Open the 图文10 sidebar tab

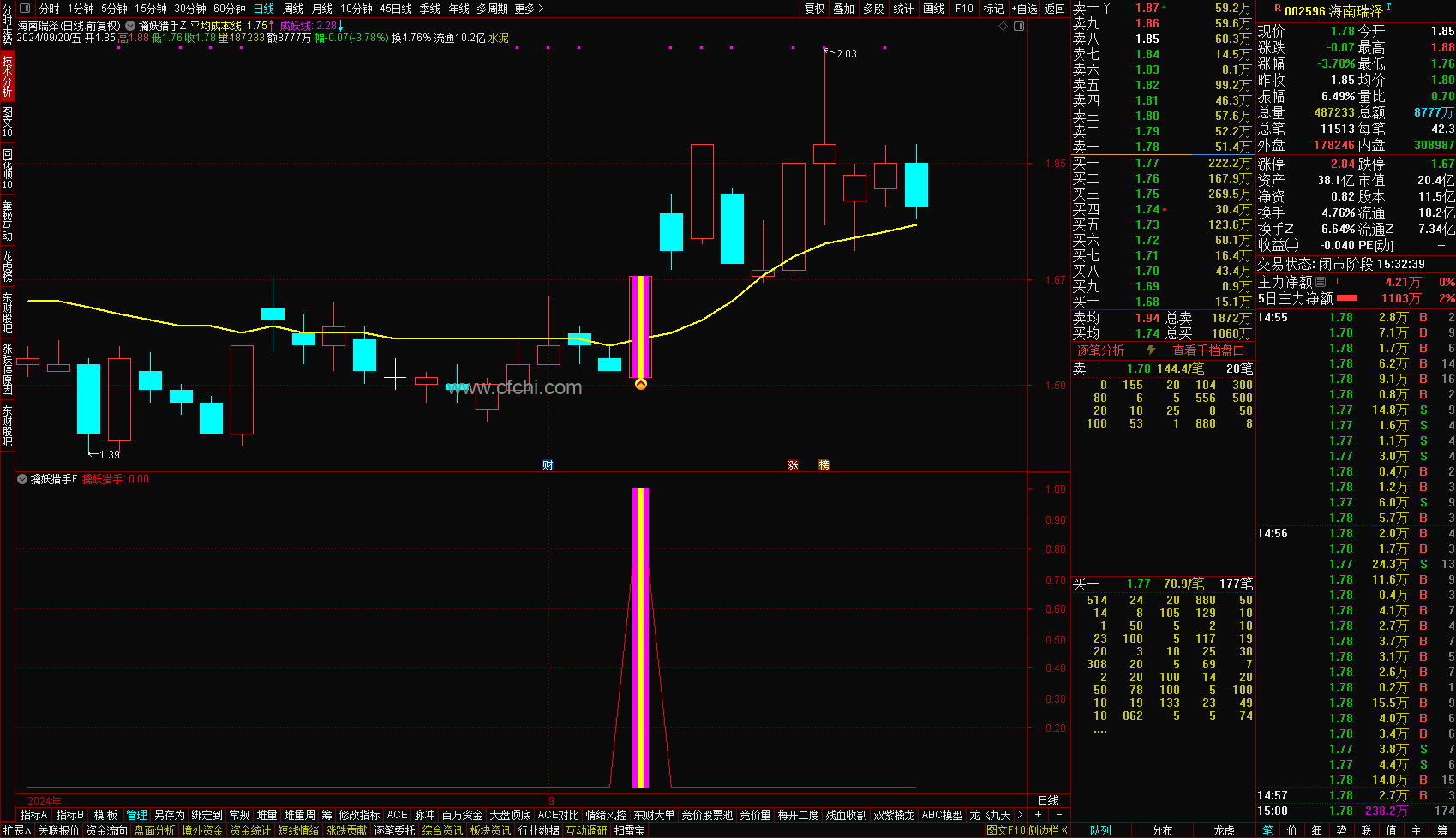coord(7,123)
